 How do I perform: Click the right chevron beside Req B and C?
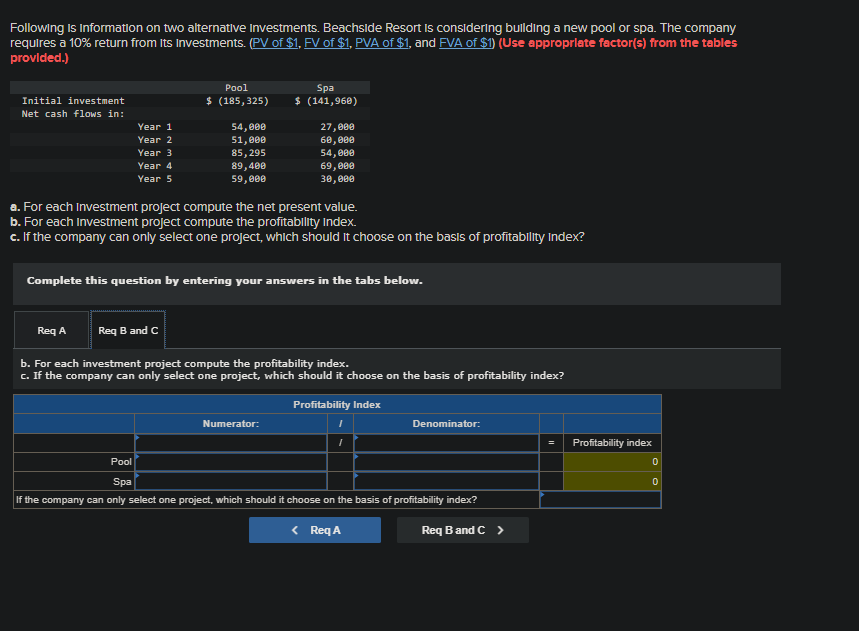click(500, 530)
